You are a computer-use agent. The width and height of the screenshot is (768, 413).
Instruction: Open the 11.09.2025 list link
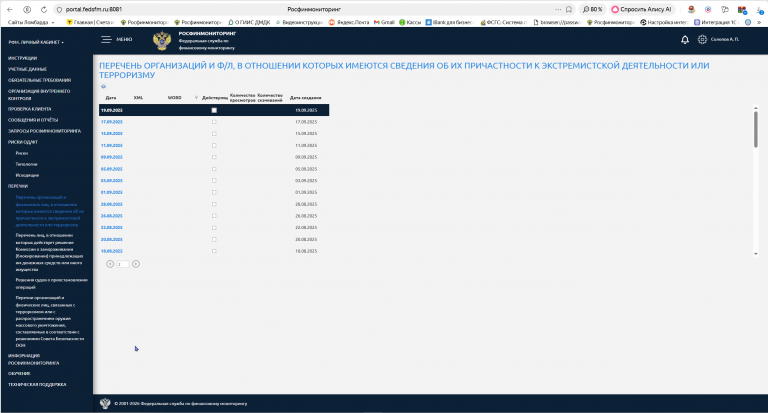pos(112,146)
